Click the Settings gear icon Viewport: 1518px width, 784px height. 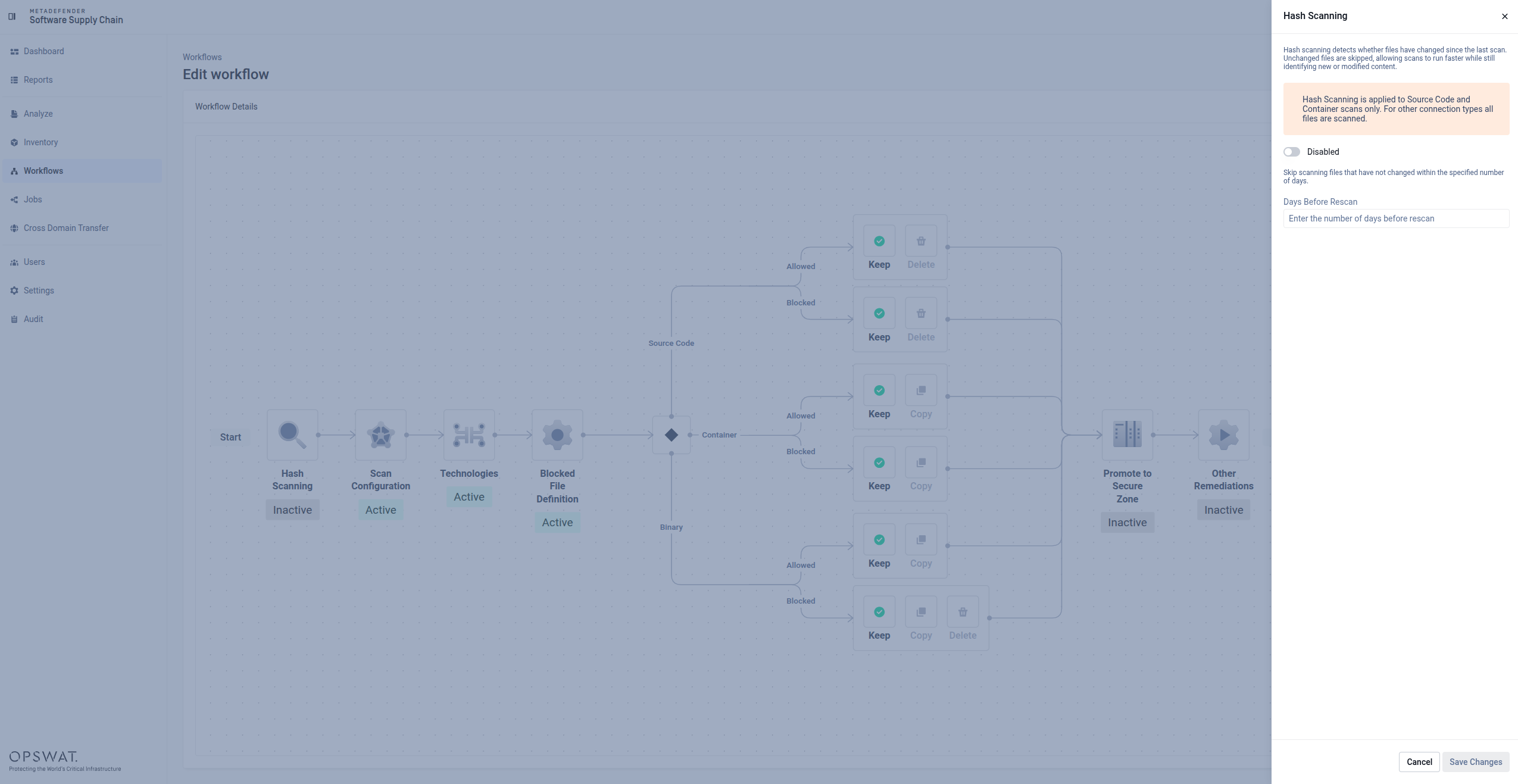14,291
